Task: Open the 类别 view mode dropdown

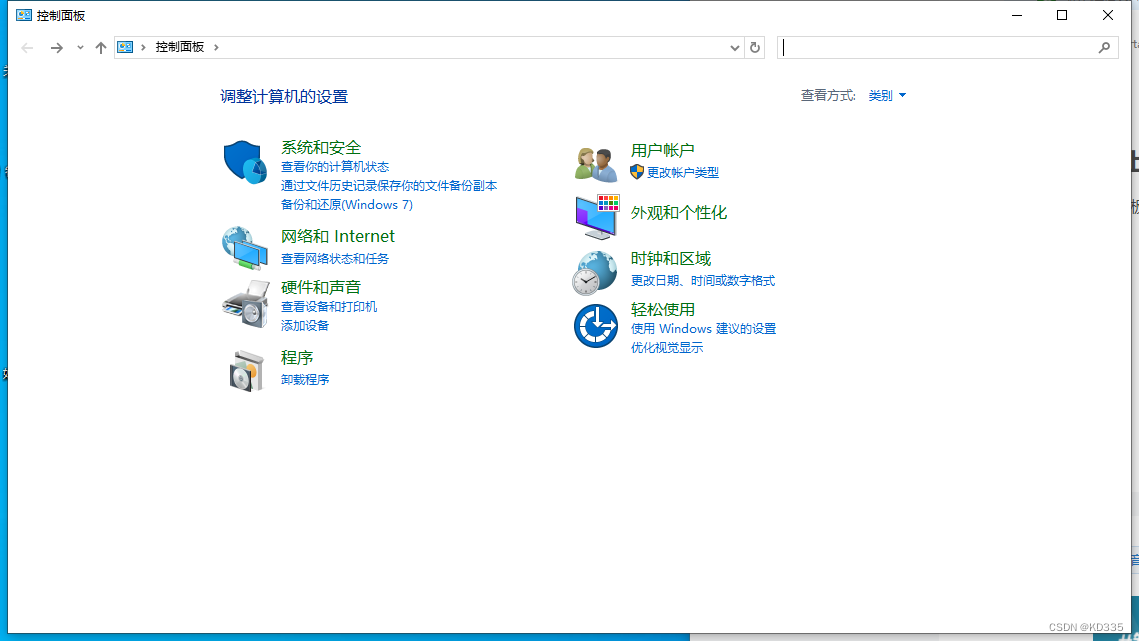Action: 887,96
